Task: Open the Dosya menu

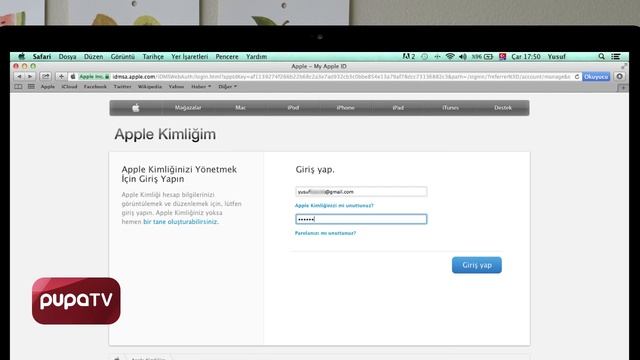Action: (67, 56)
